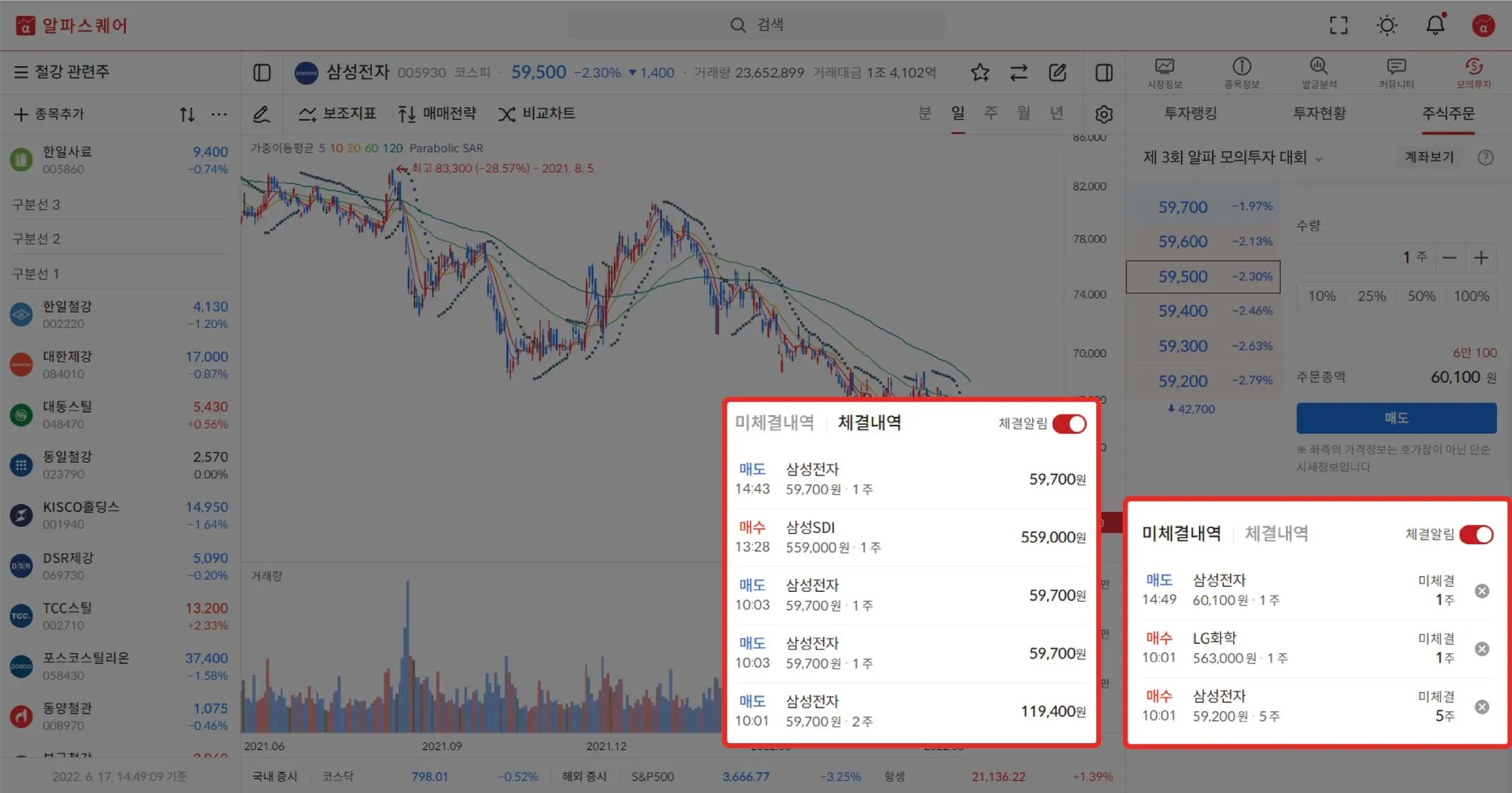Open the memo edit icon in stock header

(x=1058, y=73)
